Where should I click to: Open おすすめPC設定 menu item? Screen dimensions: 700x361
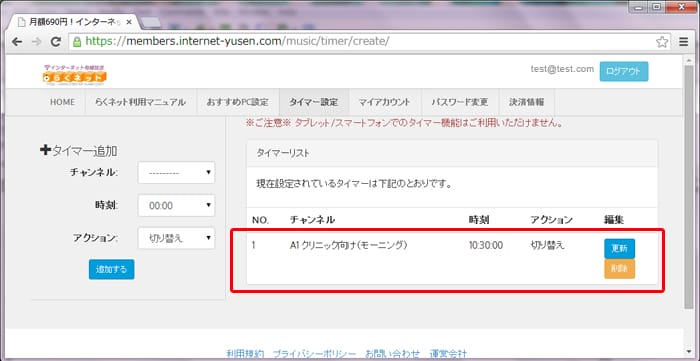coord(238,102)
